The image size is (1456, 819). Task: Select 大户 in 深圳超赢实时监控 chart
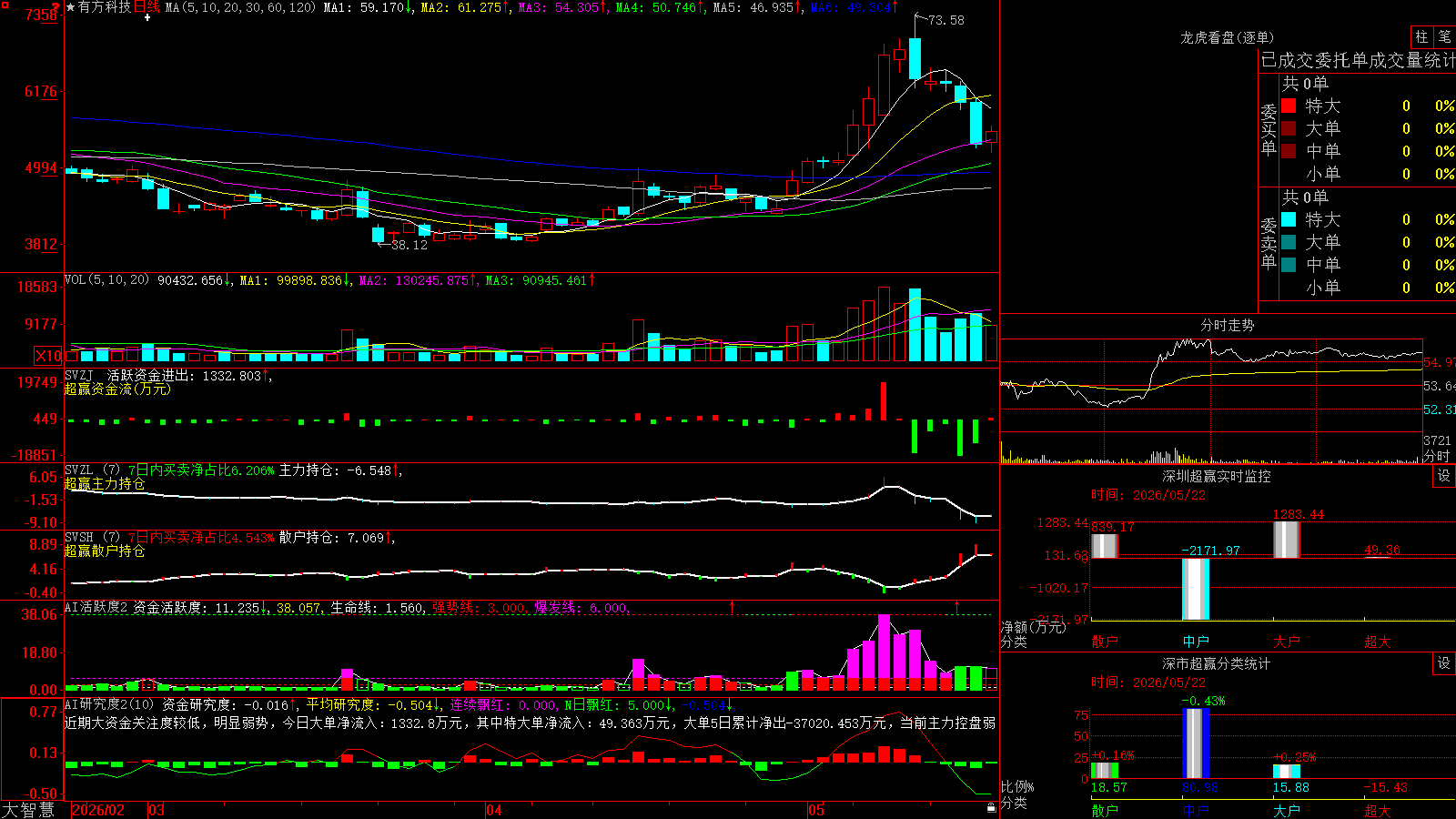(x=1287, y=642)
